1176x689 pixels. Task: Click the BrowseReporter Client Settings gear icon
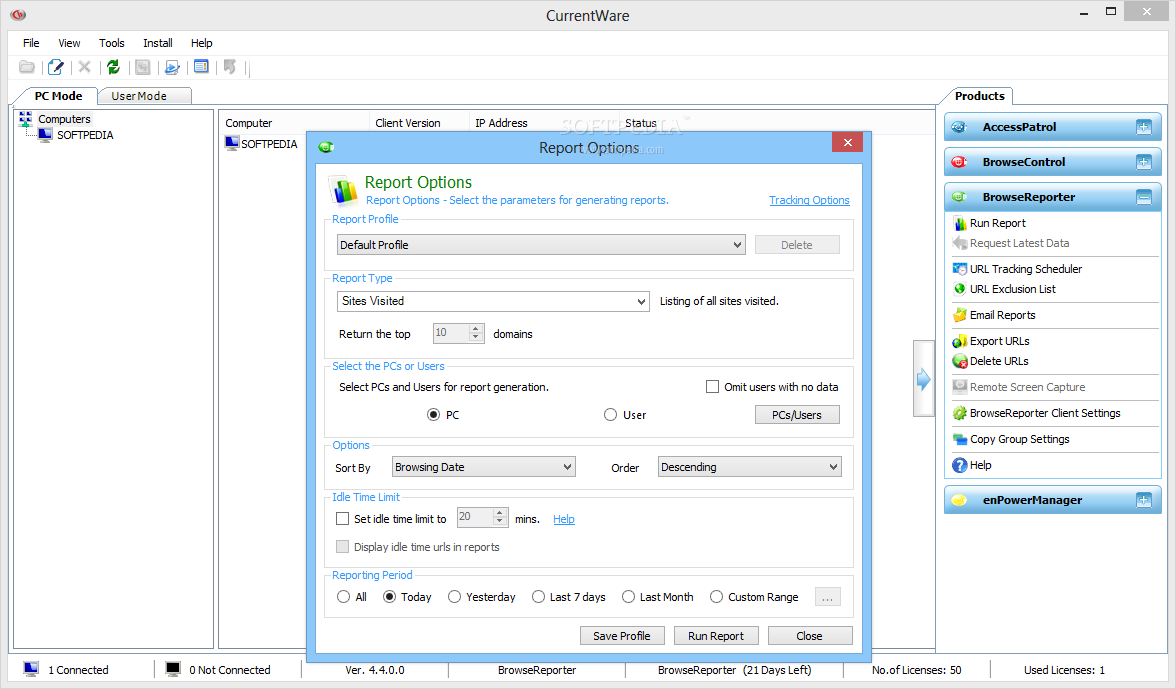point(960,413)
